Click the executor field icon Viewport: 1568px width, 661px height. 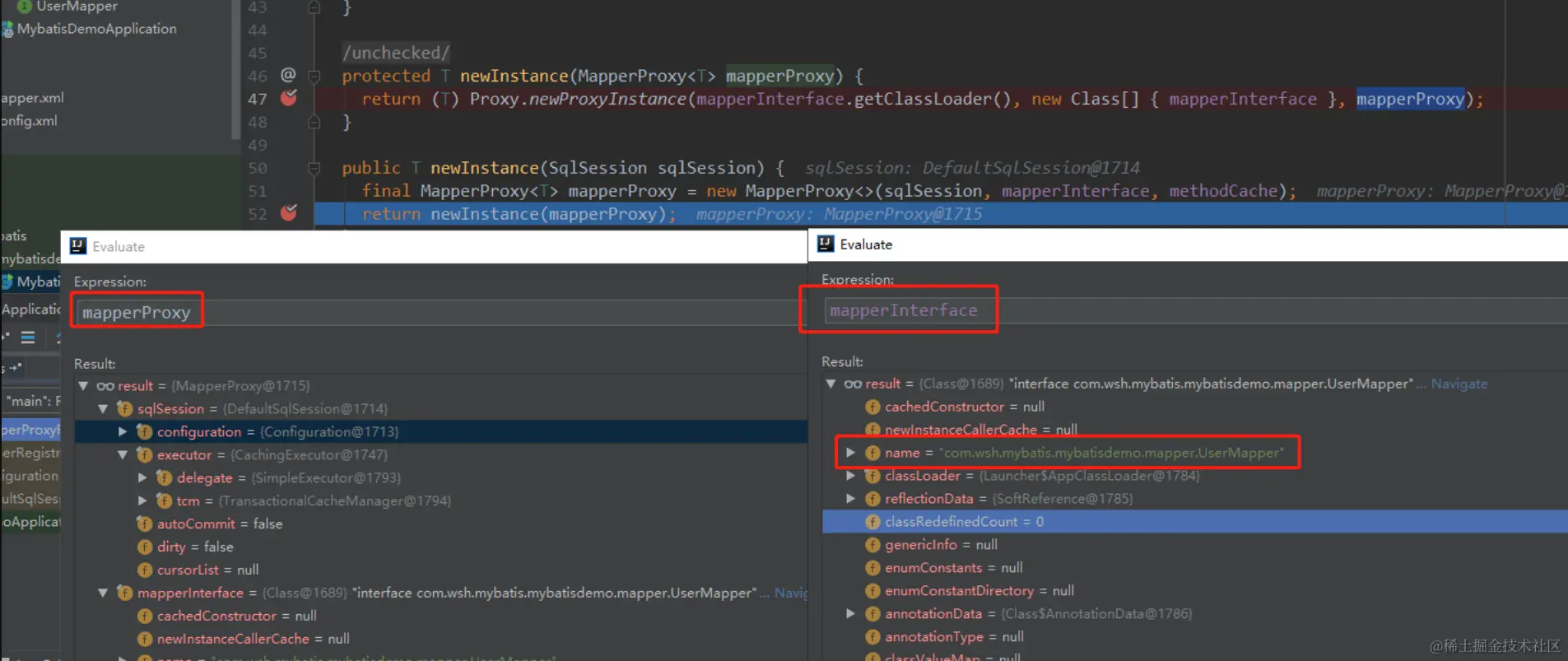(x=144, y=454)
